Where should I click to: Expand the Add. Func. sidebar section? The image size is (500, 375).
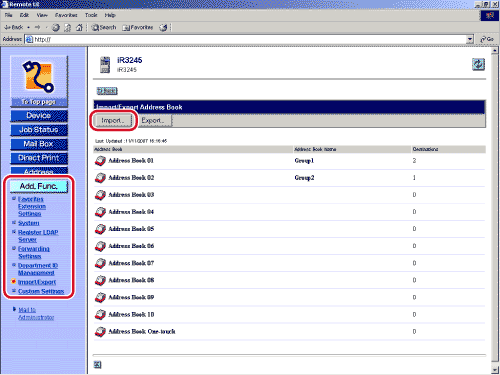[x=39, y=186]
